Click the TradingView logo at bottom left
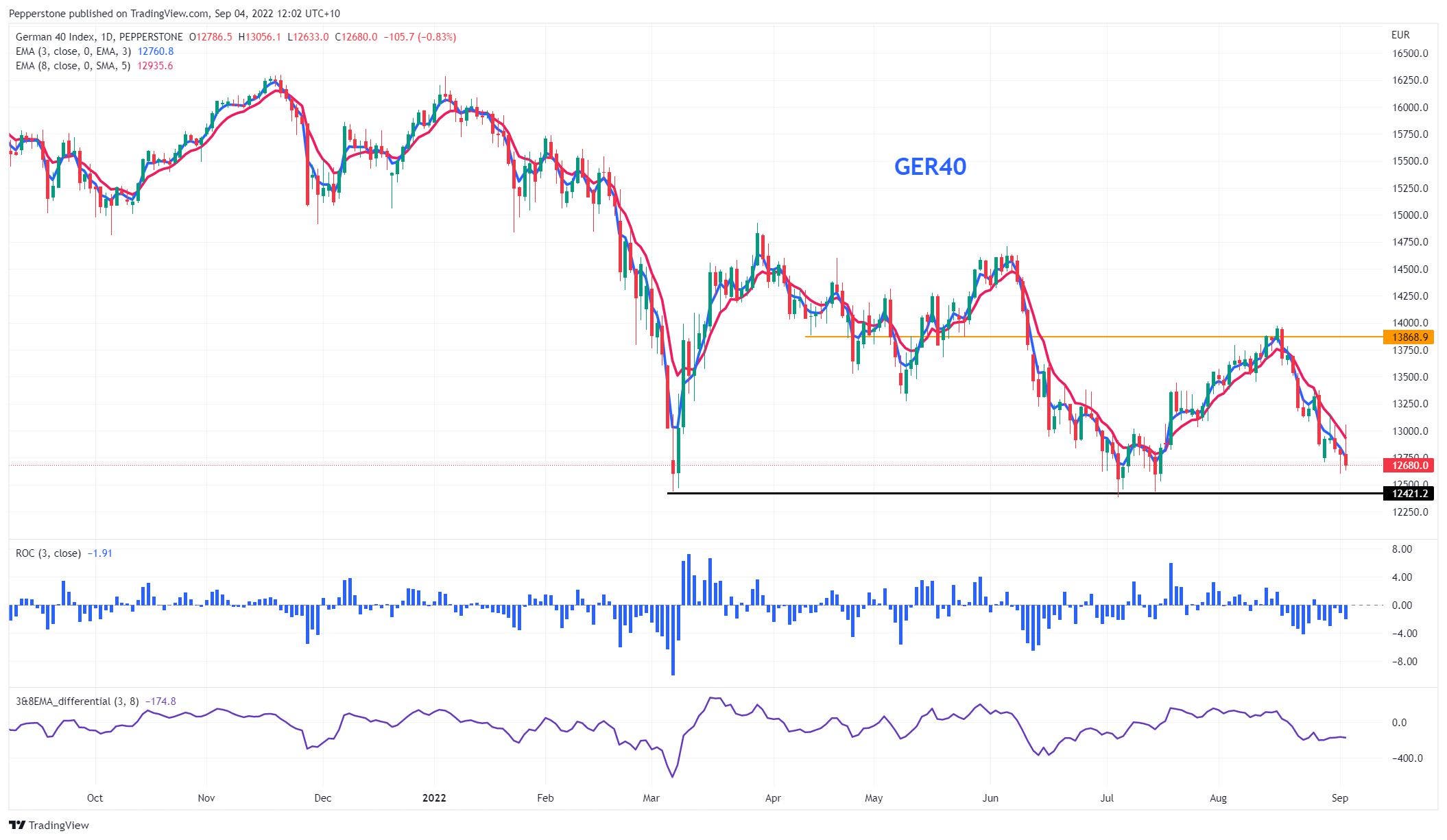 [49, 825]
